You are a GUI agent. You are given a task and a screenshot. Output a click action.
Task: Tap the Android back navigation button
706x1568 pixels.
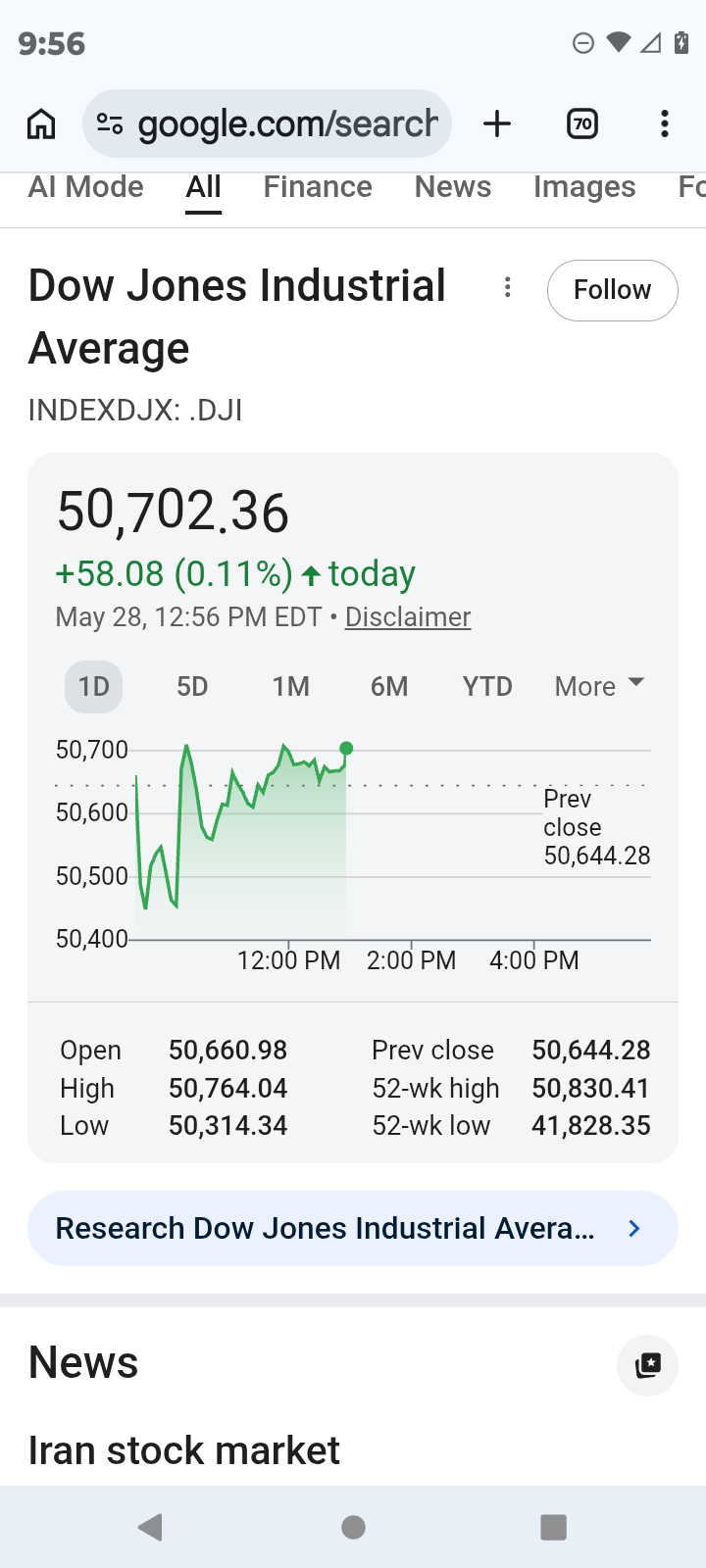click(150, 1527)
